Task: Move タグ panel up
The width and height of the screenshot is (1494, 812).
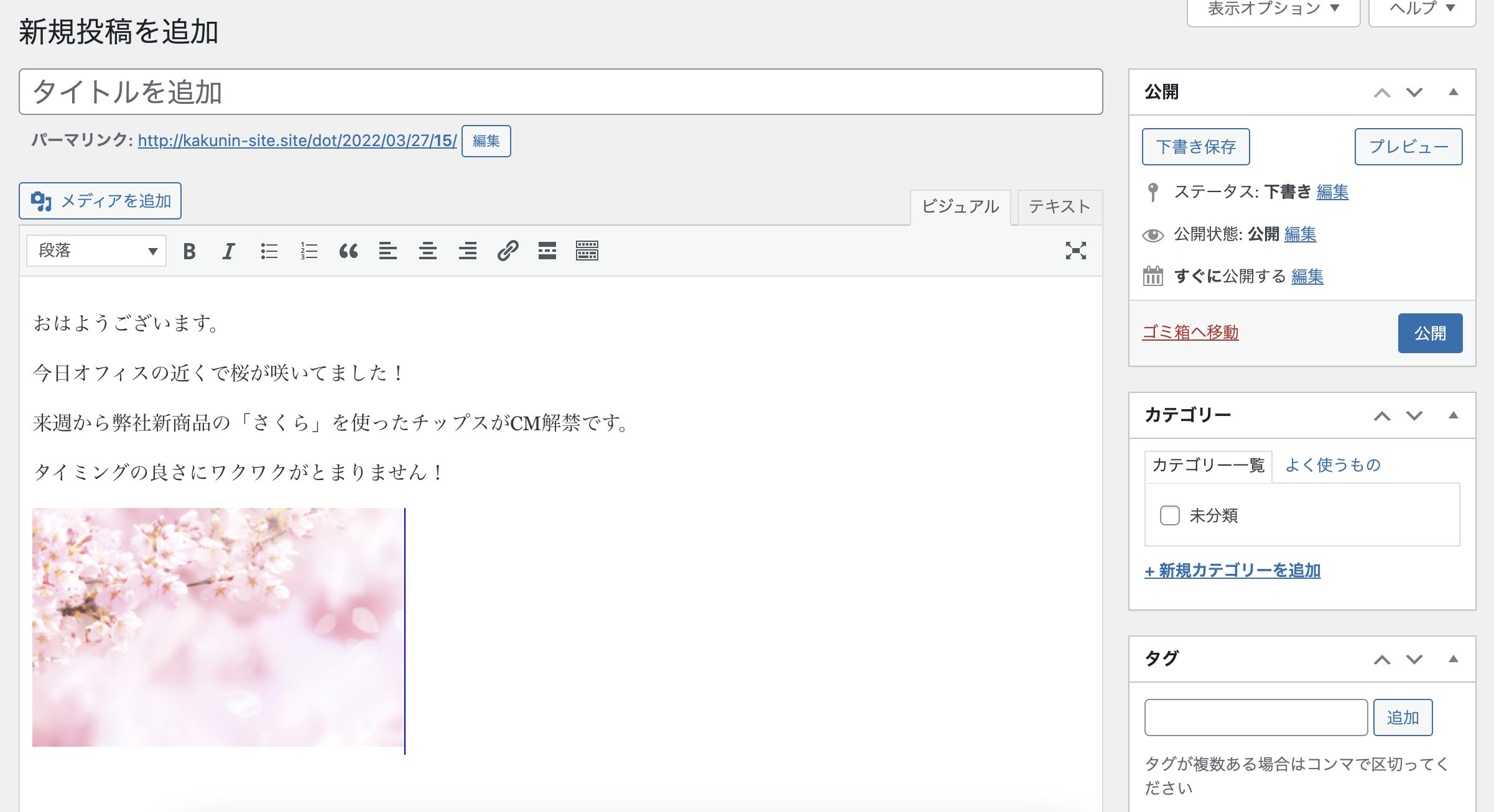Action: click(1381, 660)
